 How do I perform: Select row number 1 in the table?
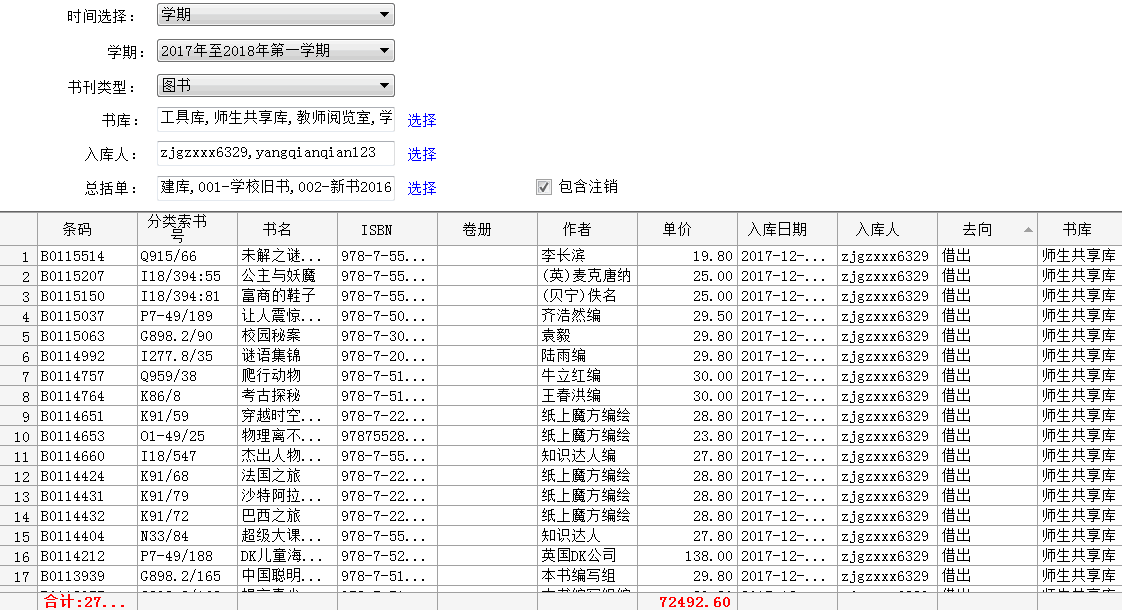(22, 257)
